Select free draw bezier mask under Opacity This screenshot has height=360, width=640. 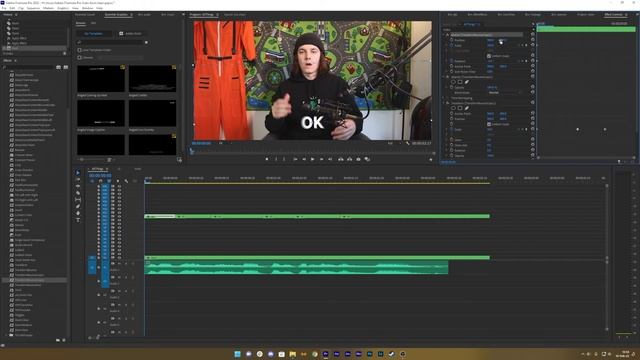pos(467,82)
